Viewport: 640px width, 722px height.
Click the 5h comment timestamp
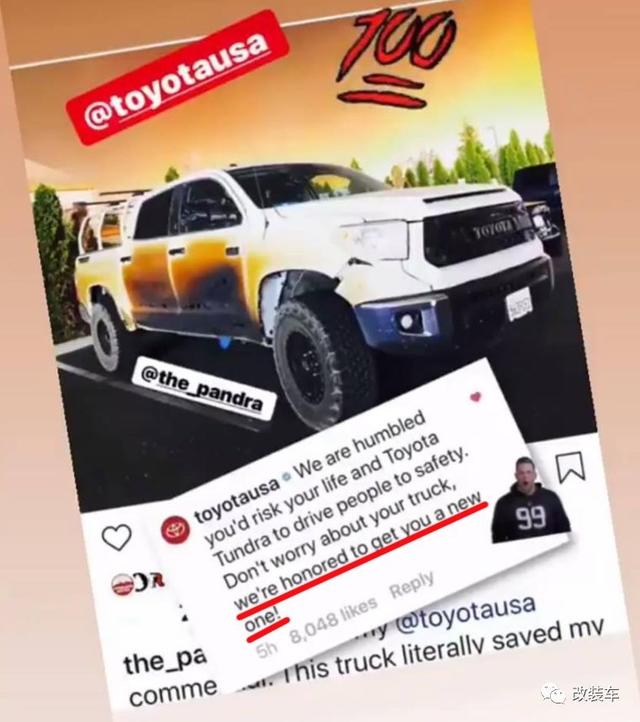click(x=267, y=650)
